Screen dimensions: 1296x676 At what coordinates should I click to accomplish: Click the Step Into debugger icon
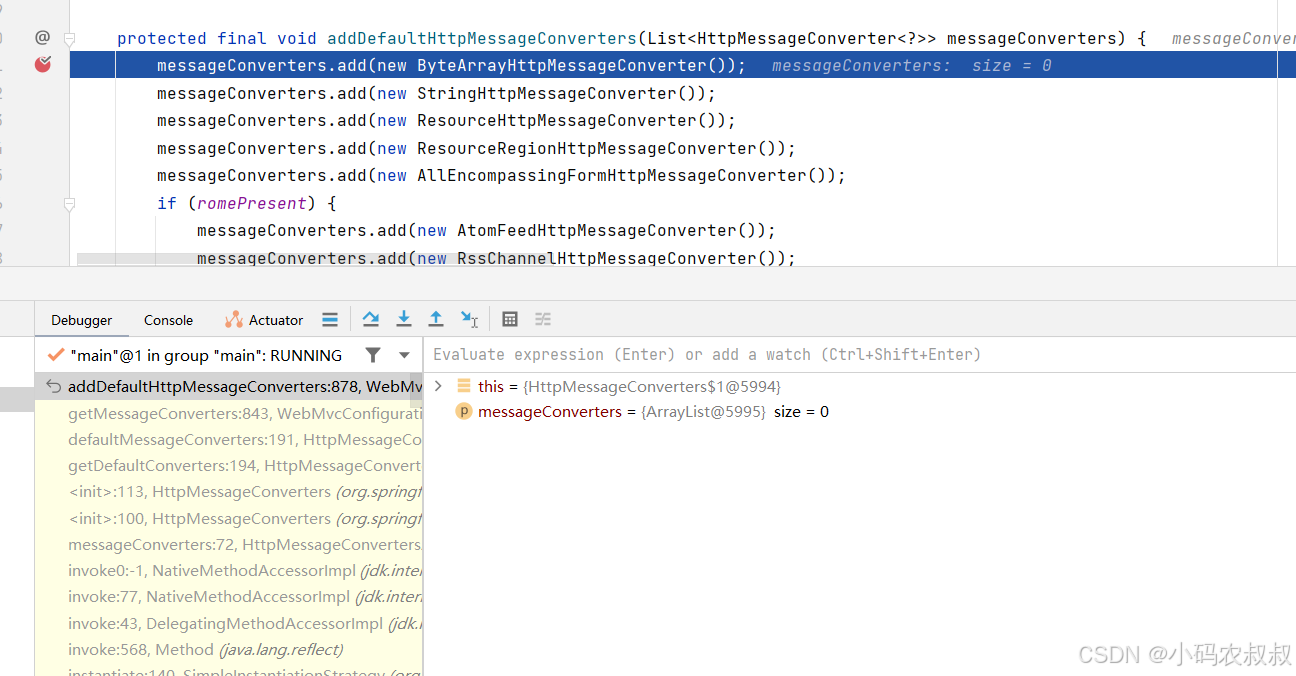404,319
